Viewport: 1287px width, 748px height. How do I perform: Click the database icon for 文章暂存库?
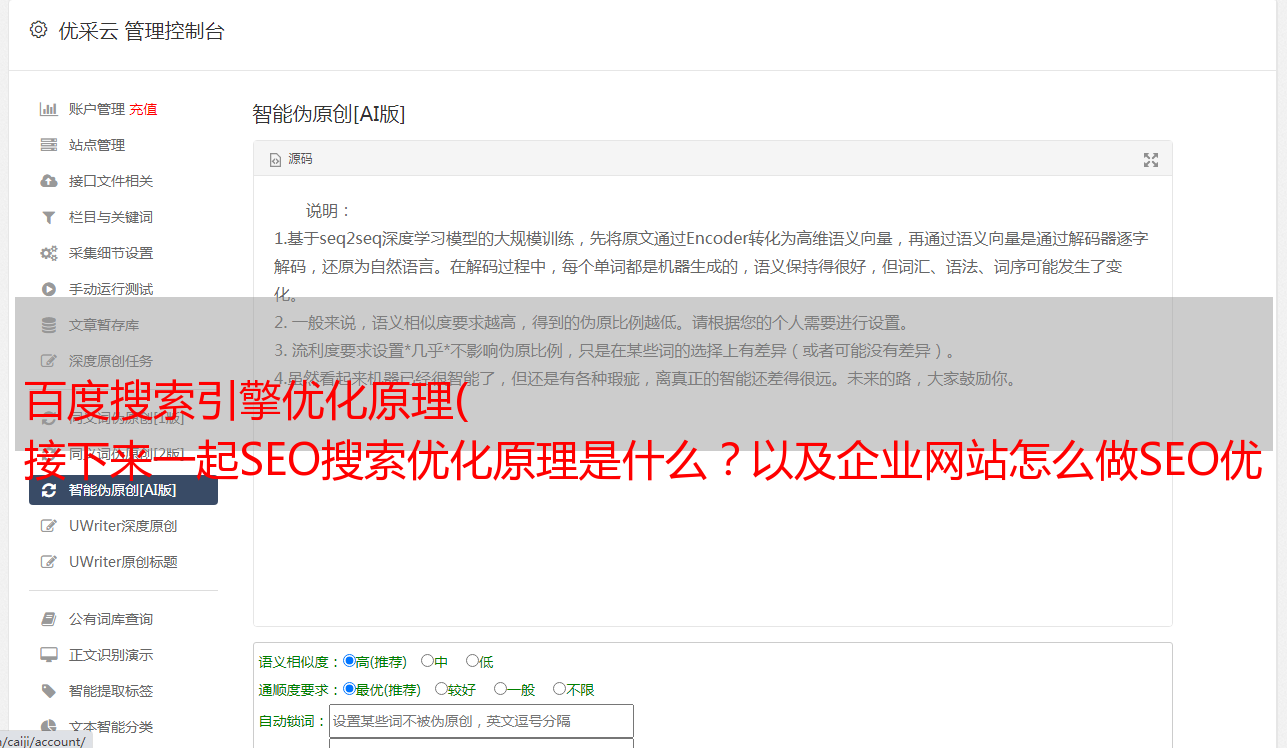click(48, 325)
